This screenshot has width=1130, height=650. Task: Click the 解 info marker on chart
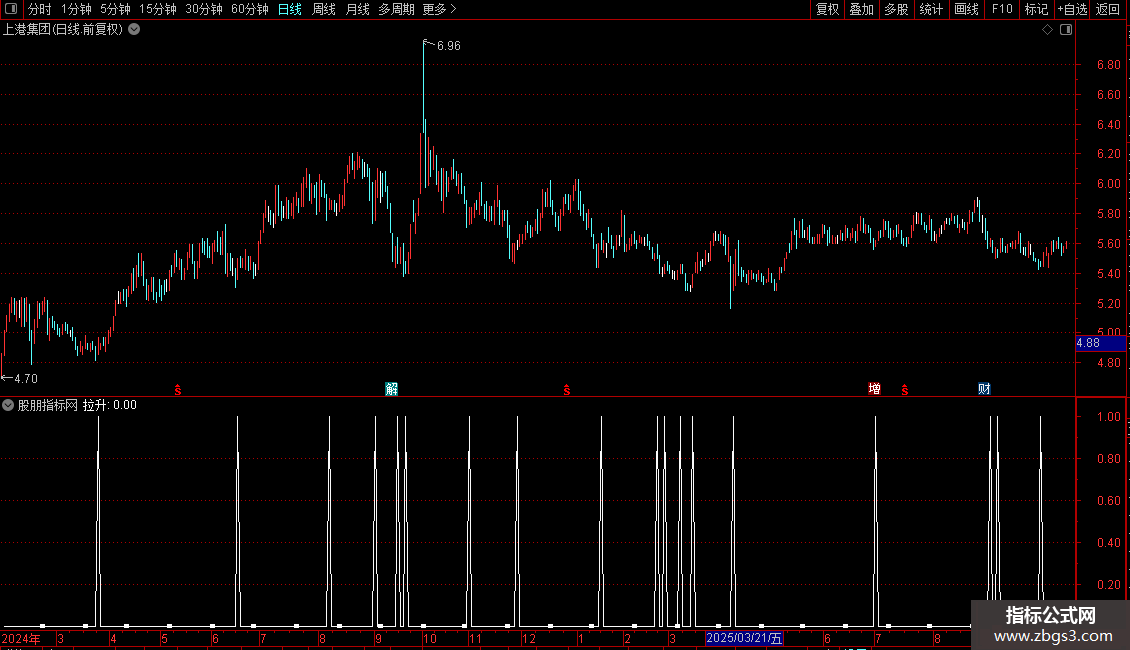391,389
